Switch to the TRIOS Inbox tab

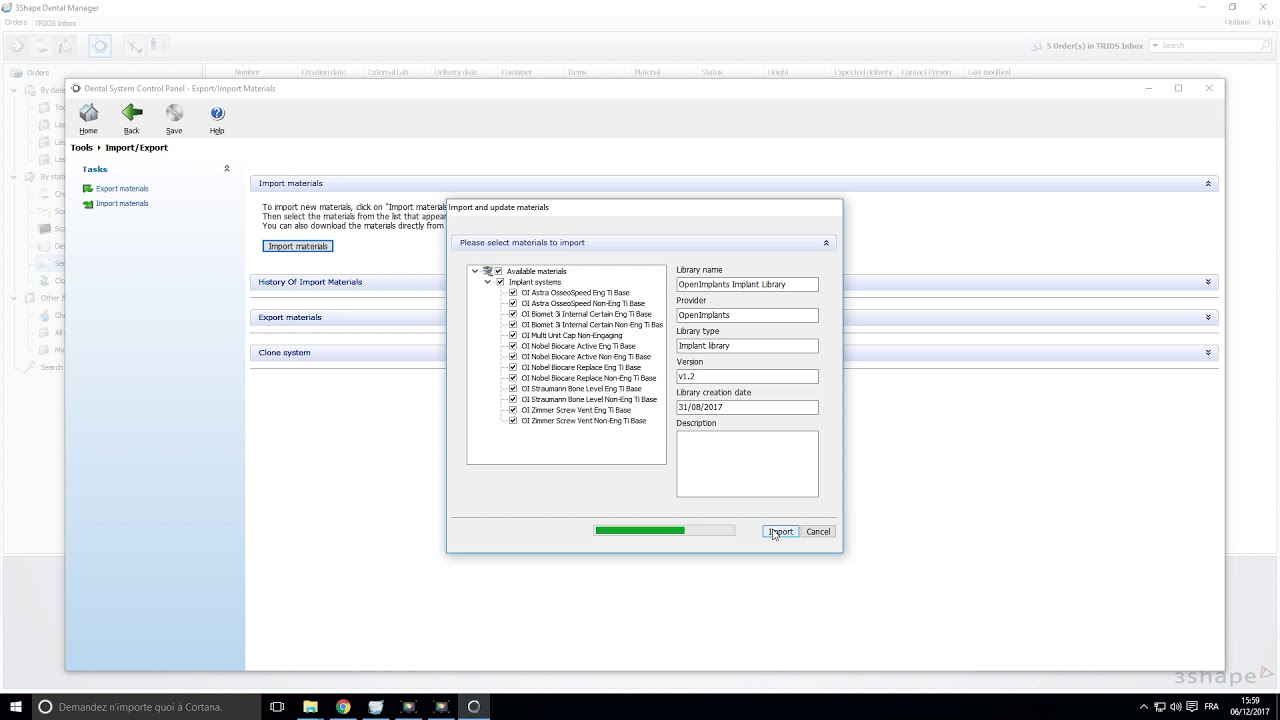tap(55, 23)
